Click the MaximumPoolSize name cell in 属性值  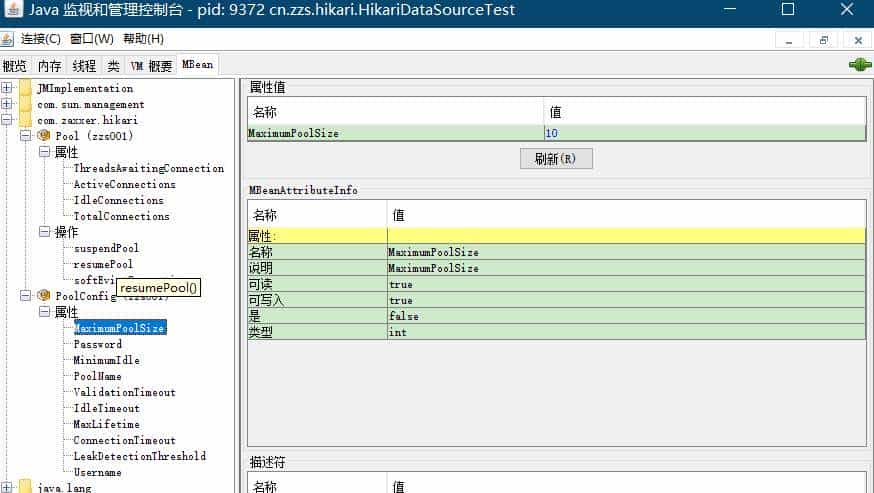(x=396, y=133)
